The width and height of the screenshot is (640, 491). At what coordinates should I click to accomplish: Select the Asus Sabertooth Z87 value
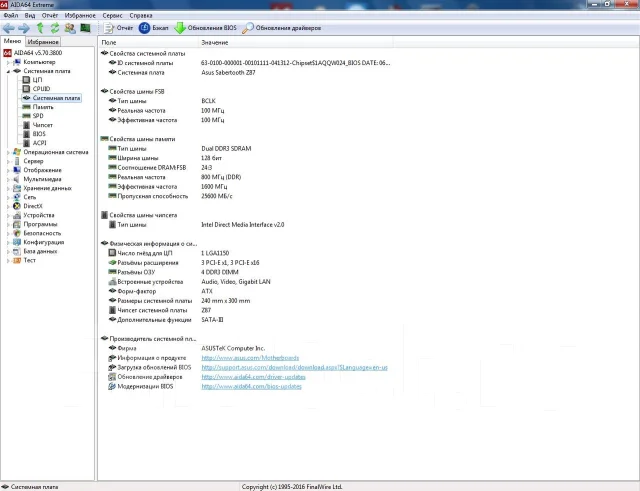[228, 73]
